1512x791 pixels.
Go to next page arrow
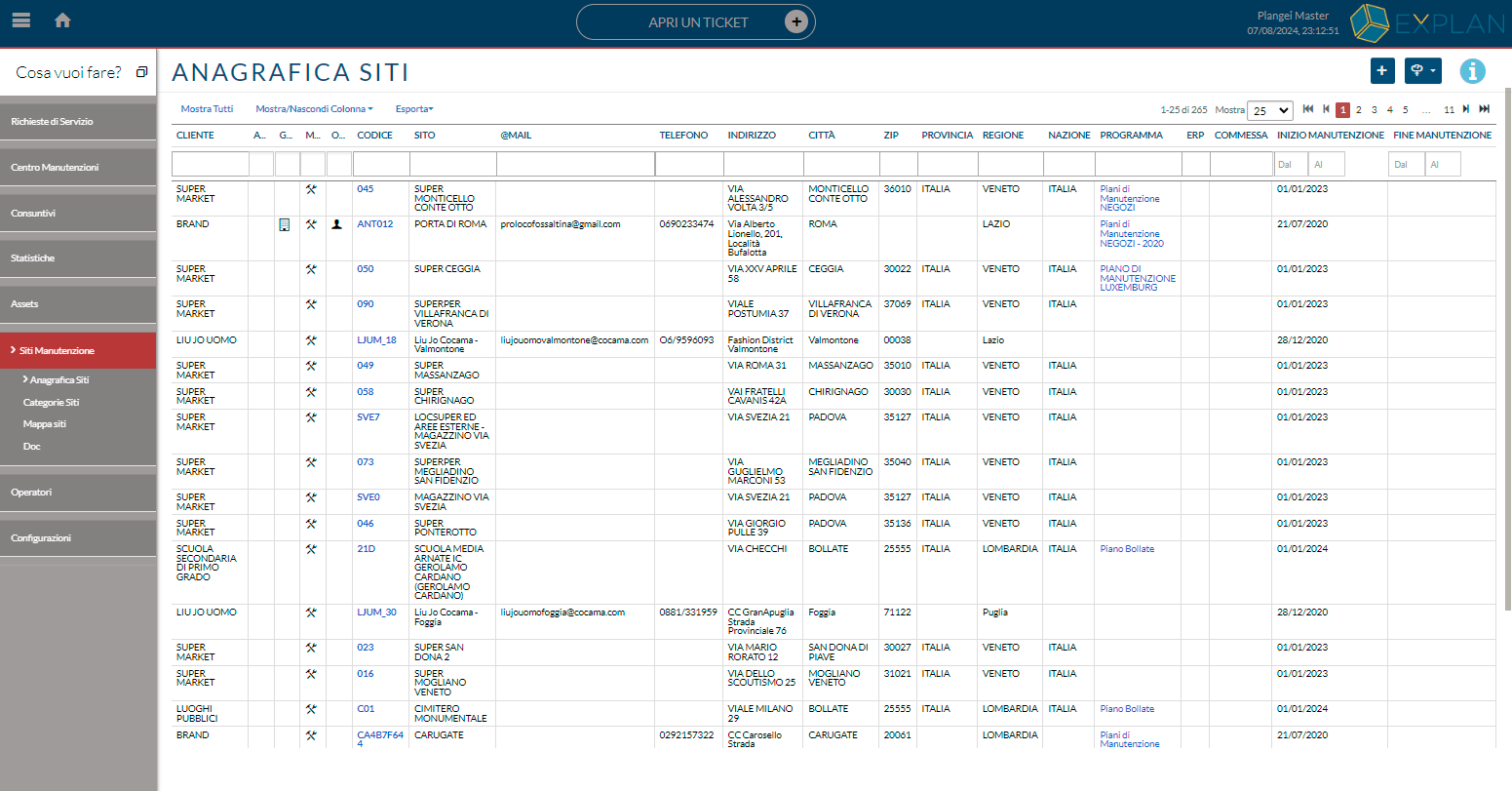pyautogui.click(x=1466, y=109)
